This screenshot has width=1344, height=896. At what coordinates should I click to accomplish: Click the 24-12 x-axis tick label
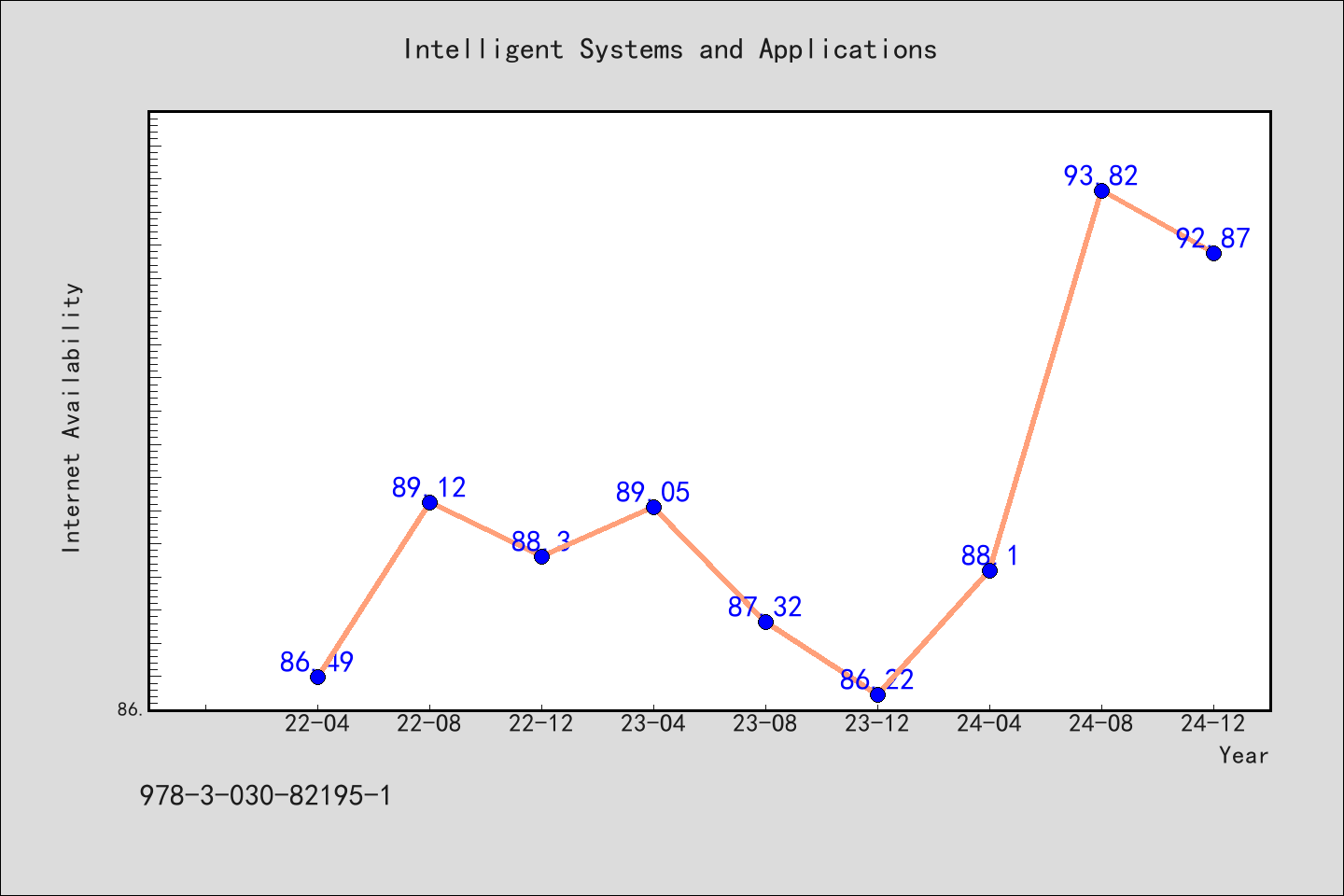coord(1213,724)
